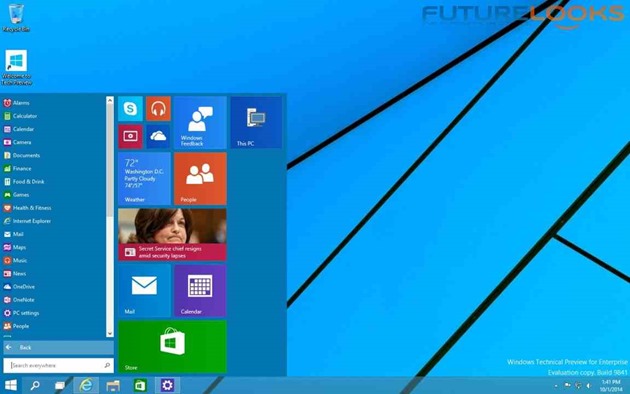Open the volume speaker icon in tray
The height and width of the screenshot is (394, 630).
click(x=589, y=386)
